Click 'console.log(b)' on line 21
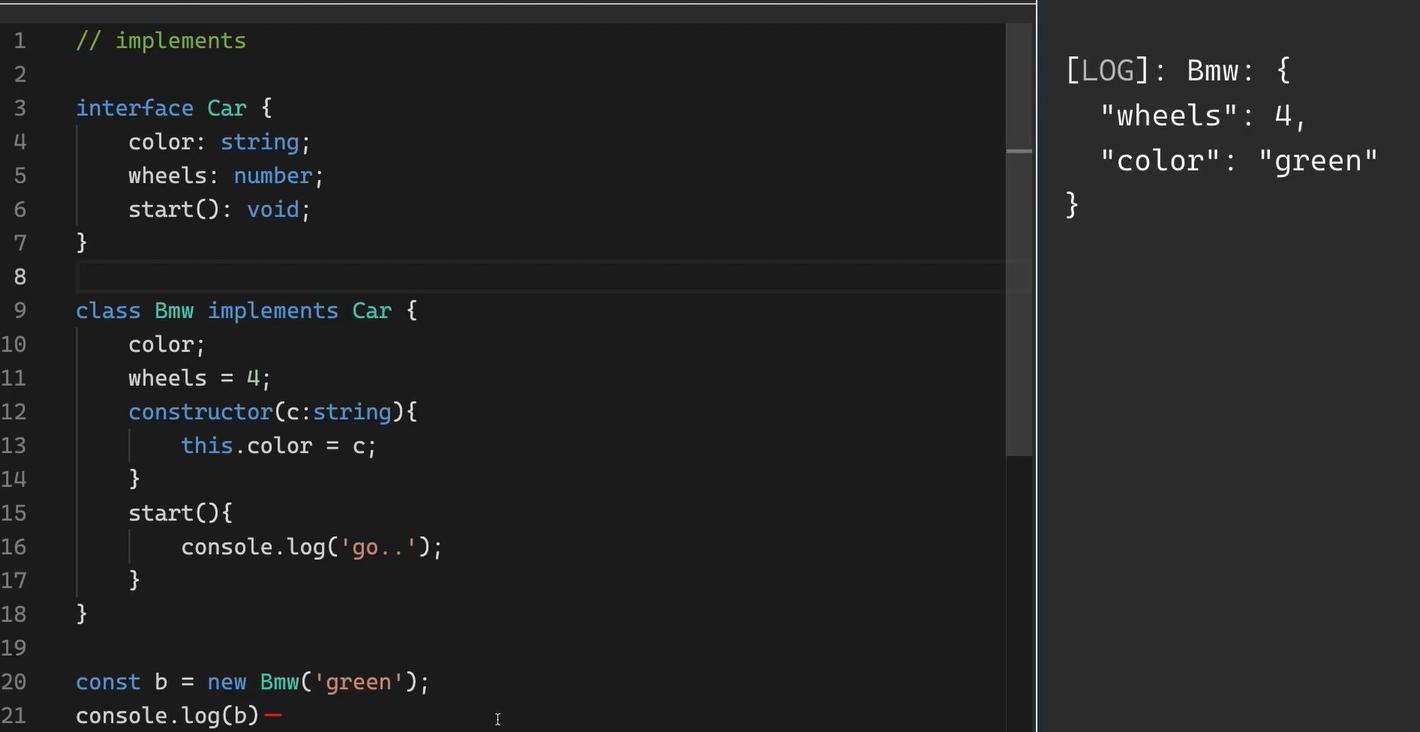Screen dimensions: 1420x732 tap(168, 716)
